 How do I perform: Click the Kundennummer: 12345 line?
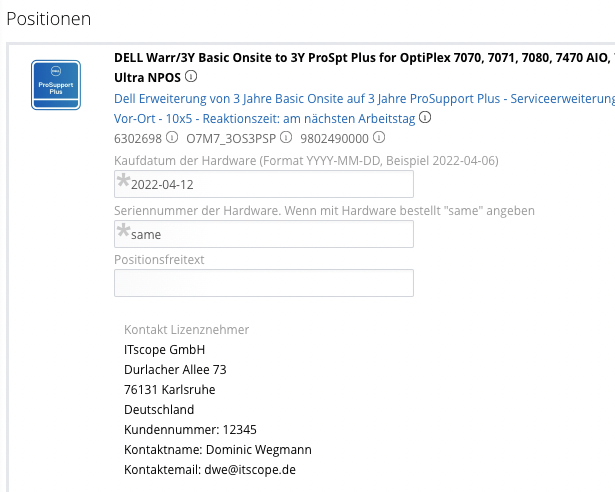click(183, 429)
